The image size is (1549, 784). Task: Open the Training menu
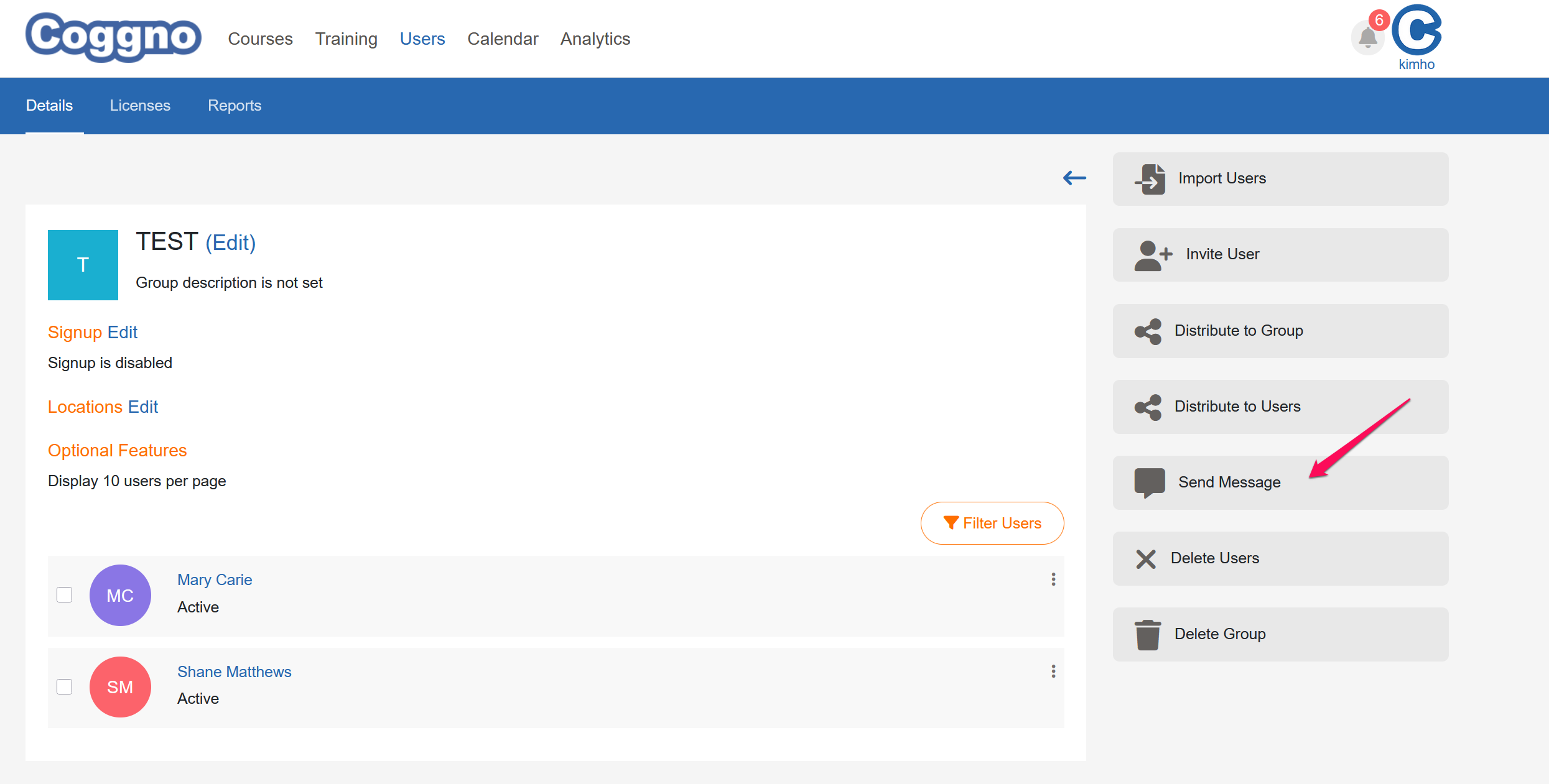point(346,39)
